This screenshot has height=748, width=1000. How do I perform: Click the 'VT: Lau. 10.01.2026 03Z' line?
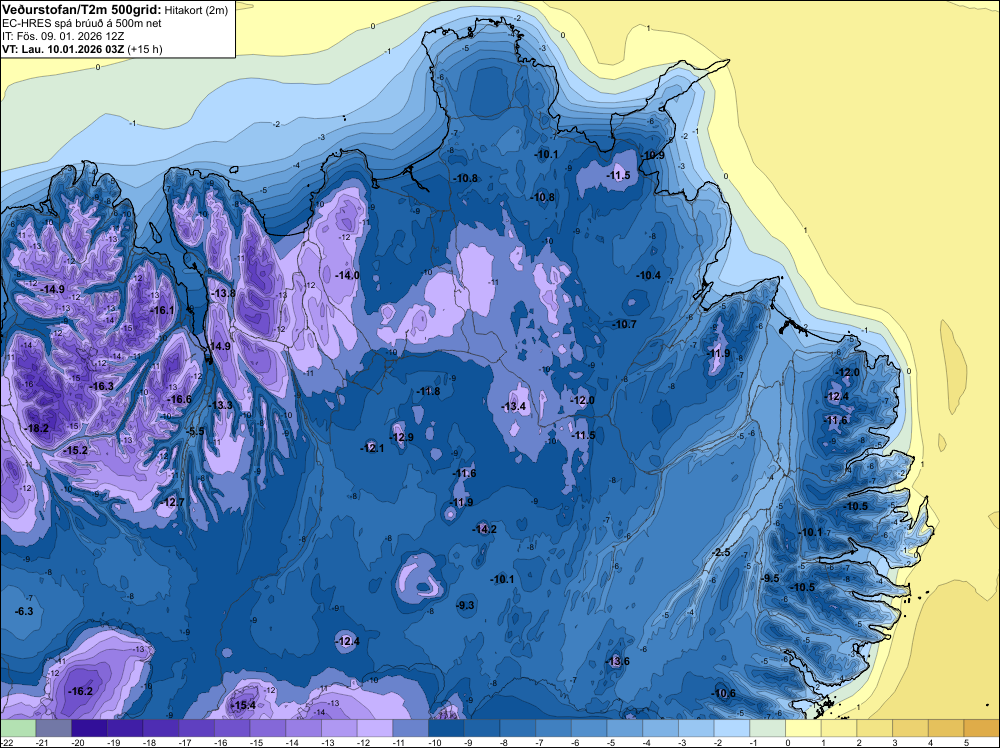click(x=63, y=49)
